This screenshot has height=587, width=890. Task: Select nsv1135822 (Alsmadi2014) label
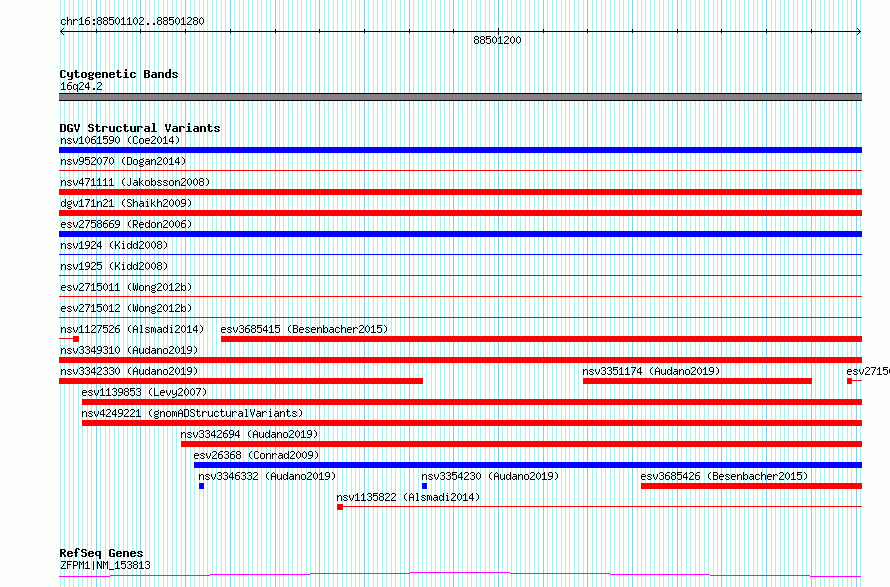click(408, 497)
